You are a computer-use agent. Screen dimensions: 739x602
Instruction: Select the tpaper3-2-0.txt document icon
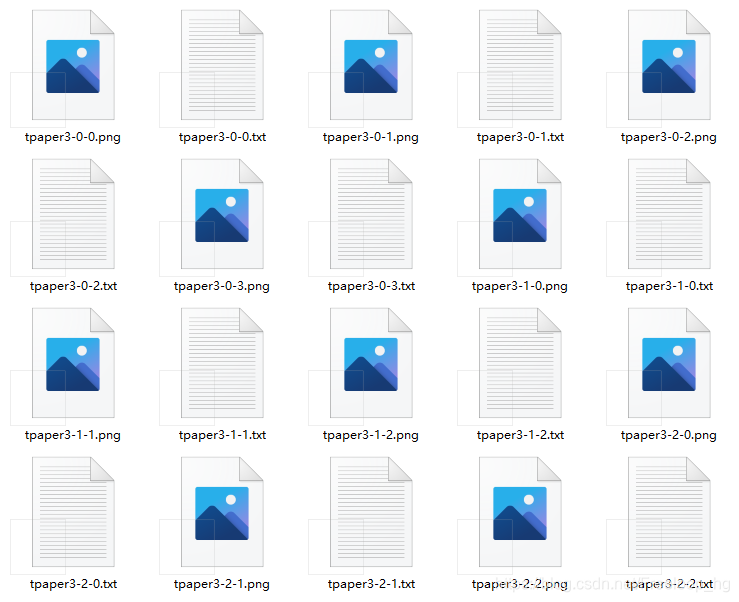73,512
